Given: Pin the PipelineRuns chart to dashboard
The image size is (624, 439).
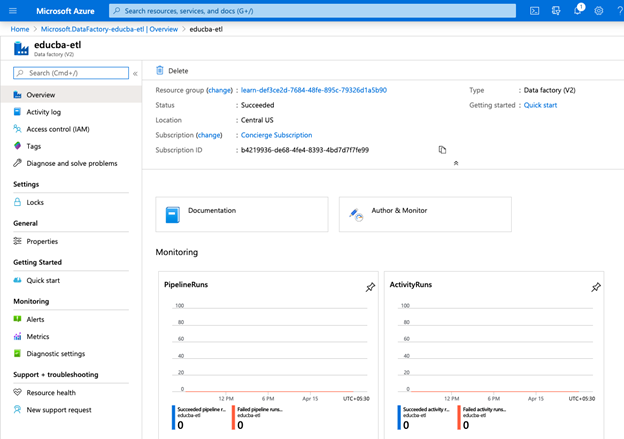Looking at the screenshot, I should (x=370, y=287).
